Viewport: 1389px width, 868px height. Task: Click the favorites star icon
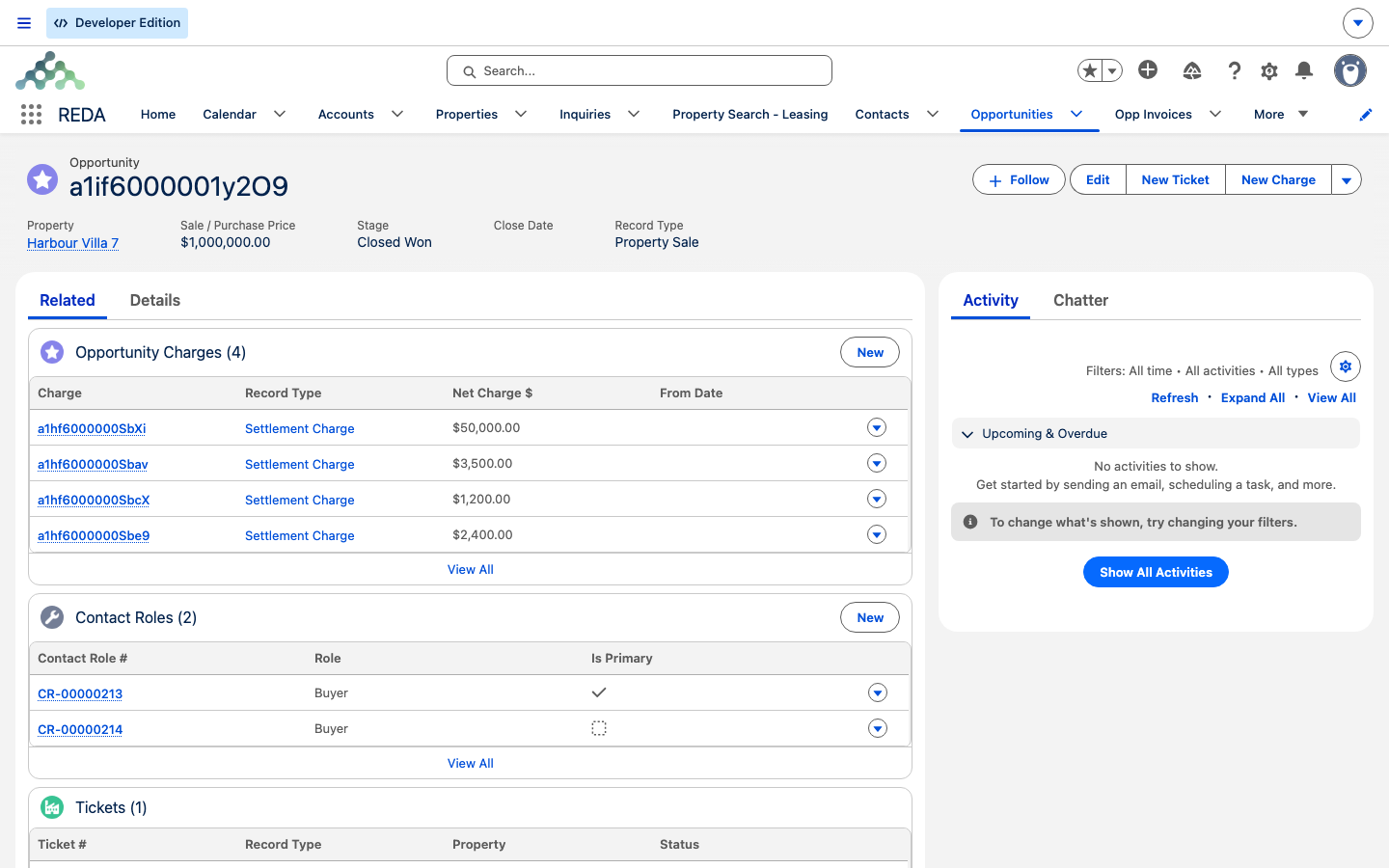[1090, 70]
